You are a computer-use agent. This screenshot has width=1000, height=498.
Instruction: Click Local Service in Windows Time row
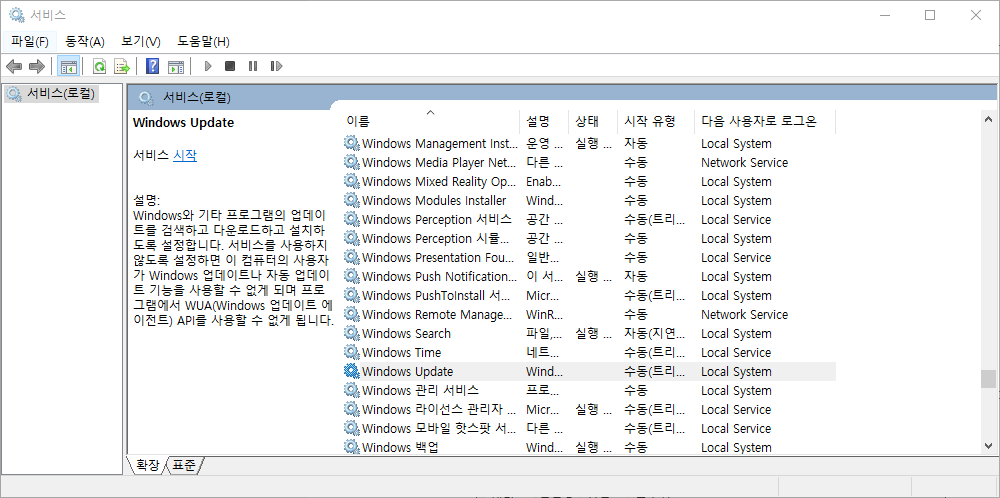click(736, 353)
